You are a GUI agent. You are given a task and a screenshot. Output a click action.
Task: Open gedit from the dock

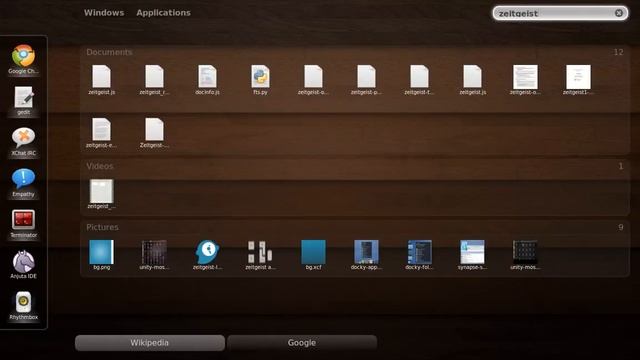[23, 100]
